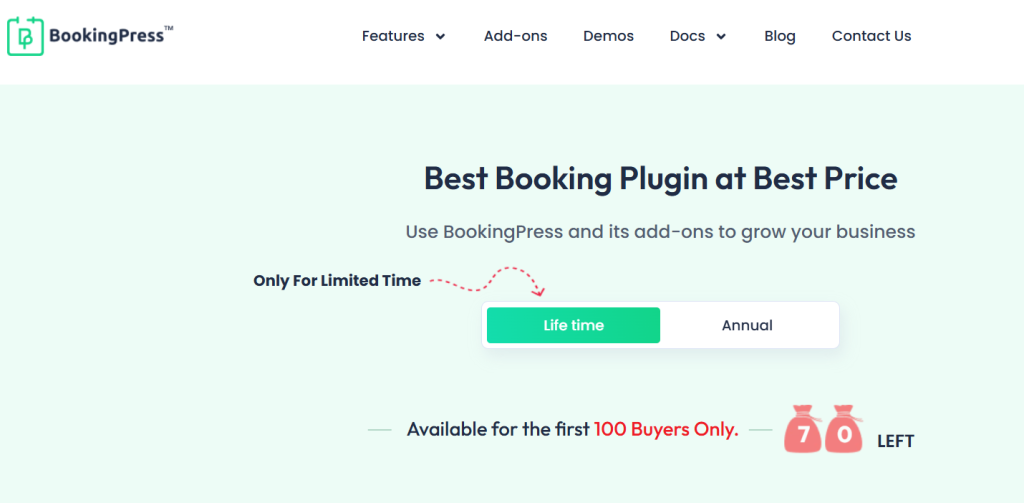Click the money bag showing 0
Viewport: 1024px width, 503px height.
(x=844, y=429)
